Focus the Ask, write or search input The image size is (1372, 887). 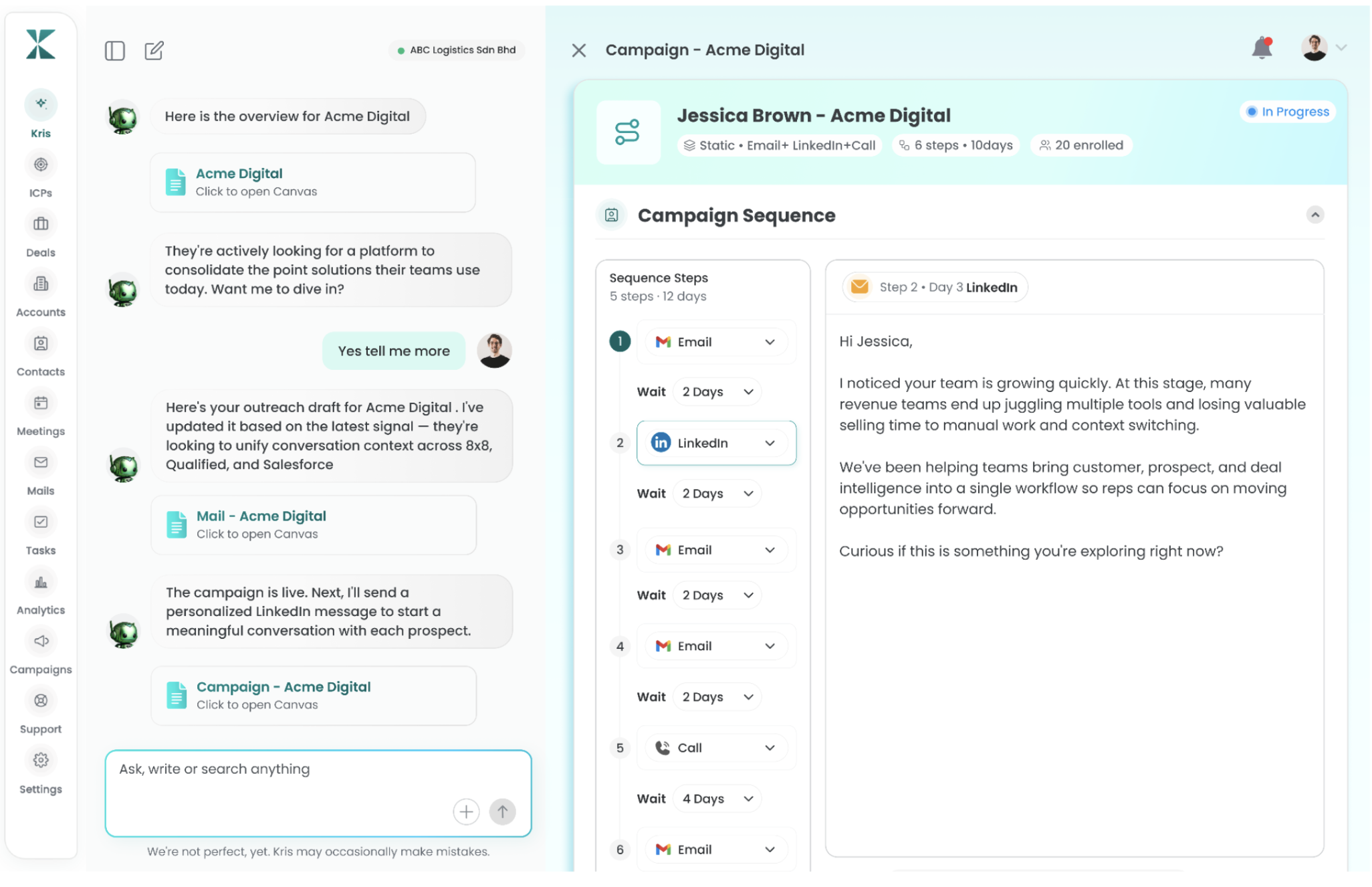tap(318, 793)
